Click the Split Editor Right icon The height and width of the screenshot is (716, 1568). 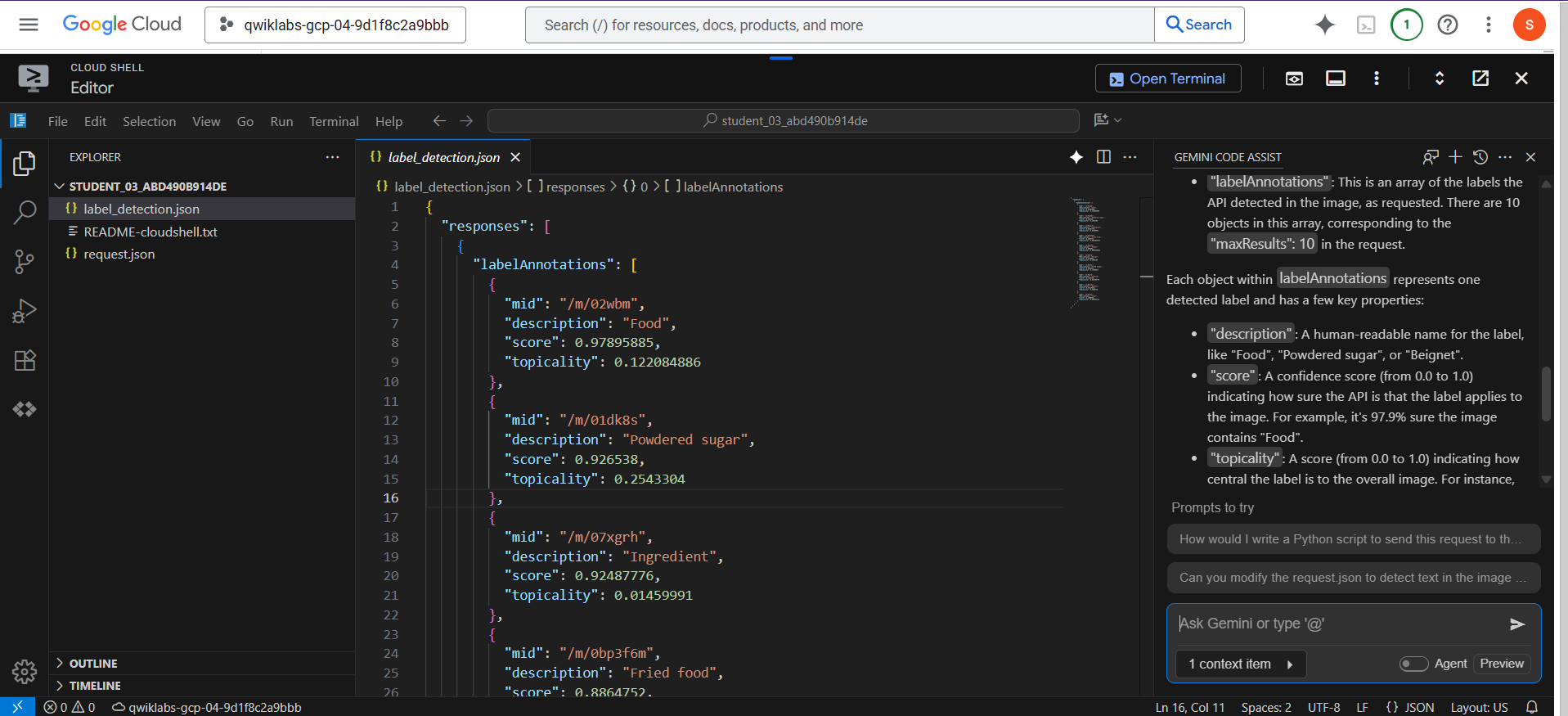pos(1103,157)
